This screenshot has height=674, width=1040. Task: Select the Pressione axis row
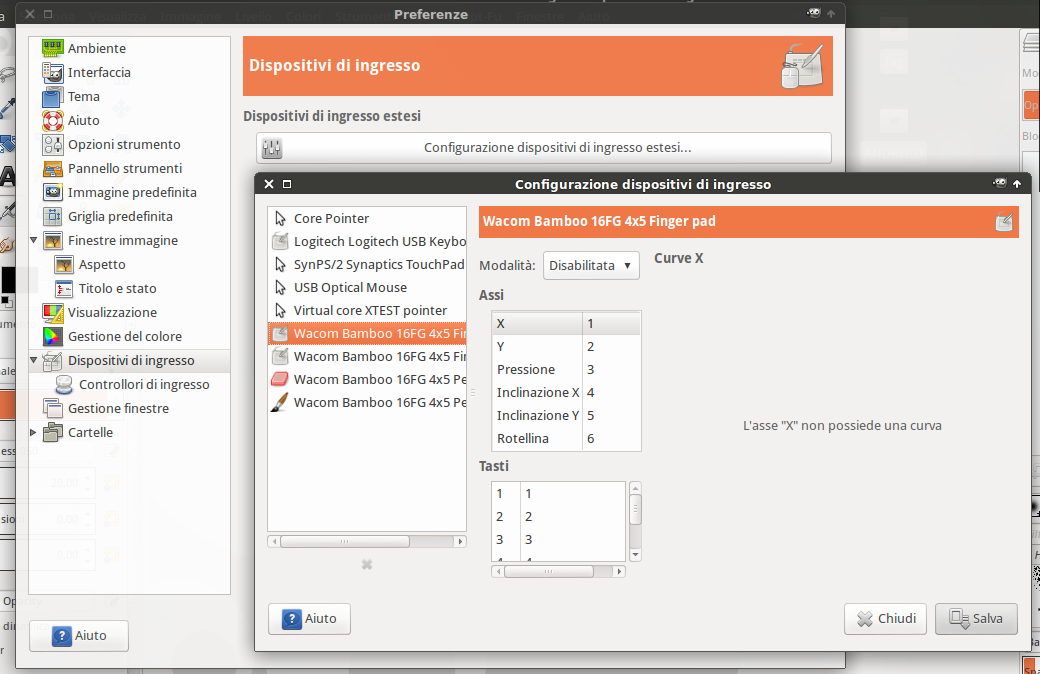pos(566,370)
